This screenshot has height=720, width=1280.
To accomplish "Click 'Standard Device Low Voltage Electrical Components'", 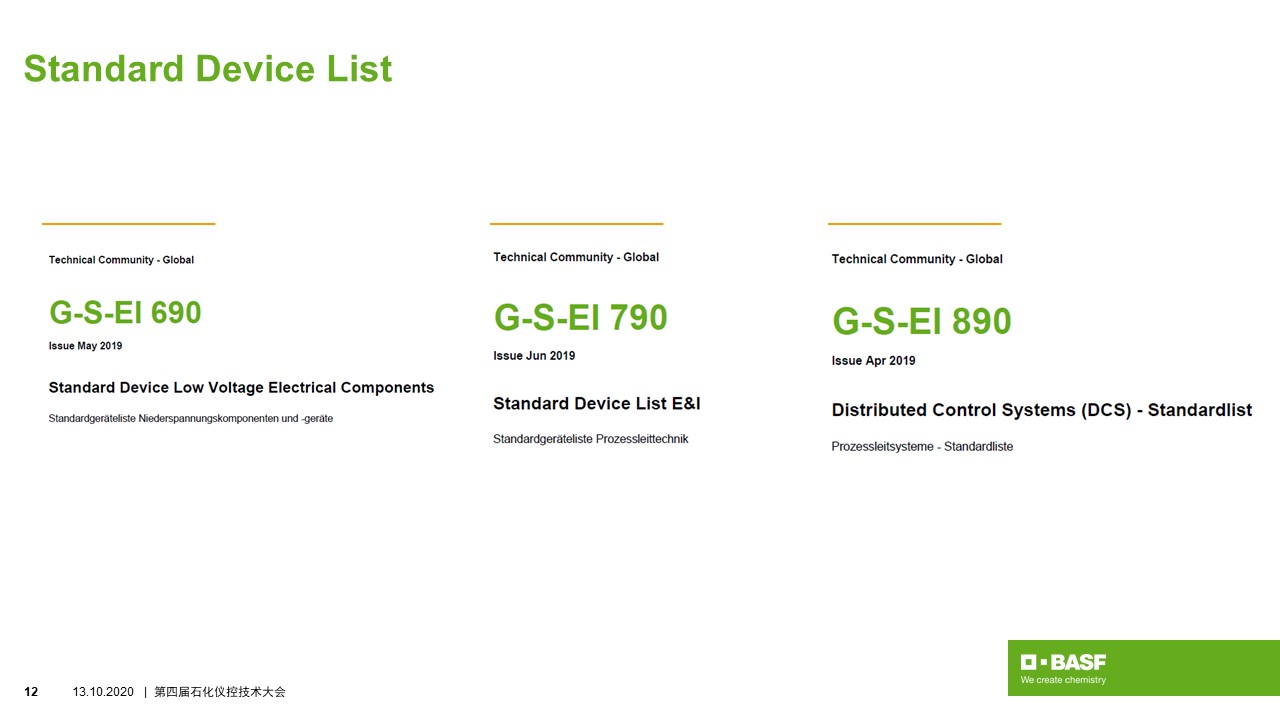I will click(241, 387).
